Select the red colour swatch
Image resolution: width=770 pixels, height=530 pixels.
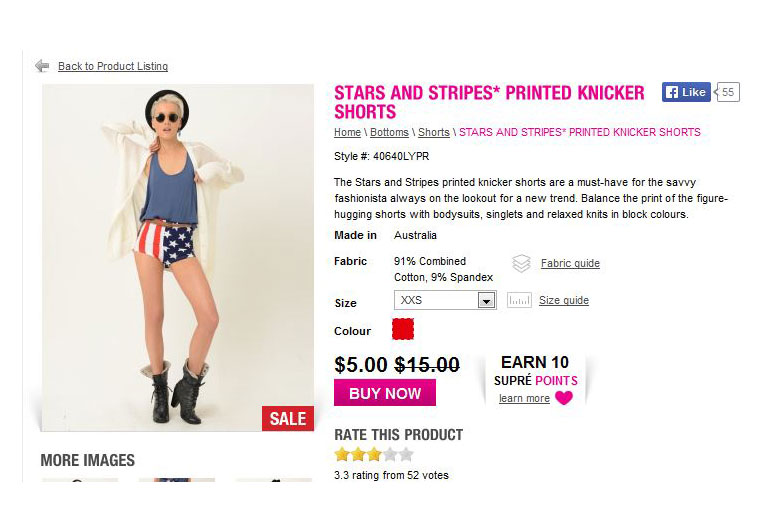403,329
